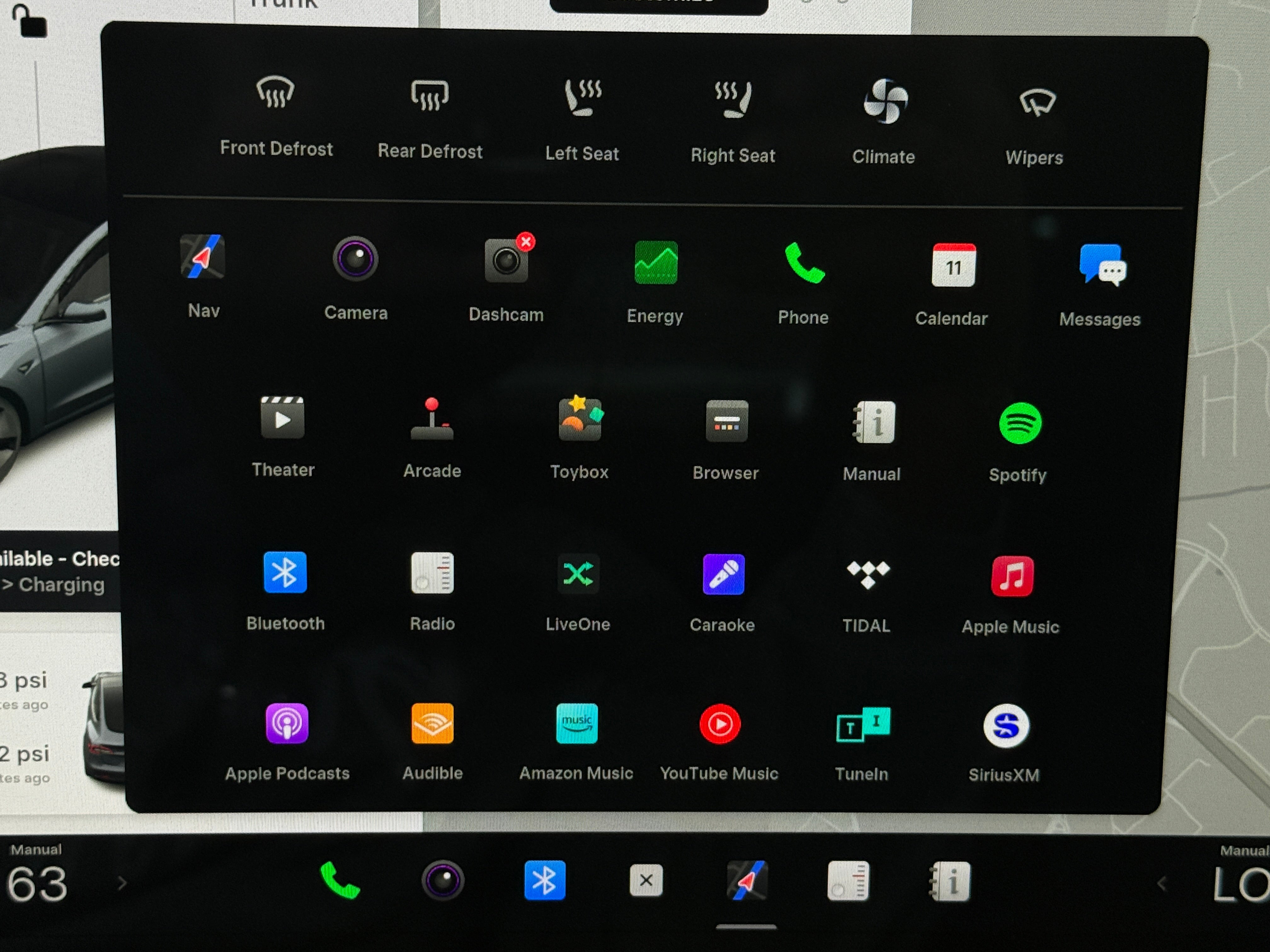Image resolution: width=1270 pixels, height=952 pixels.
Task: Open the TIDAL app
Action: (868, 575)
